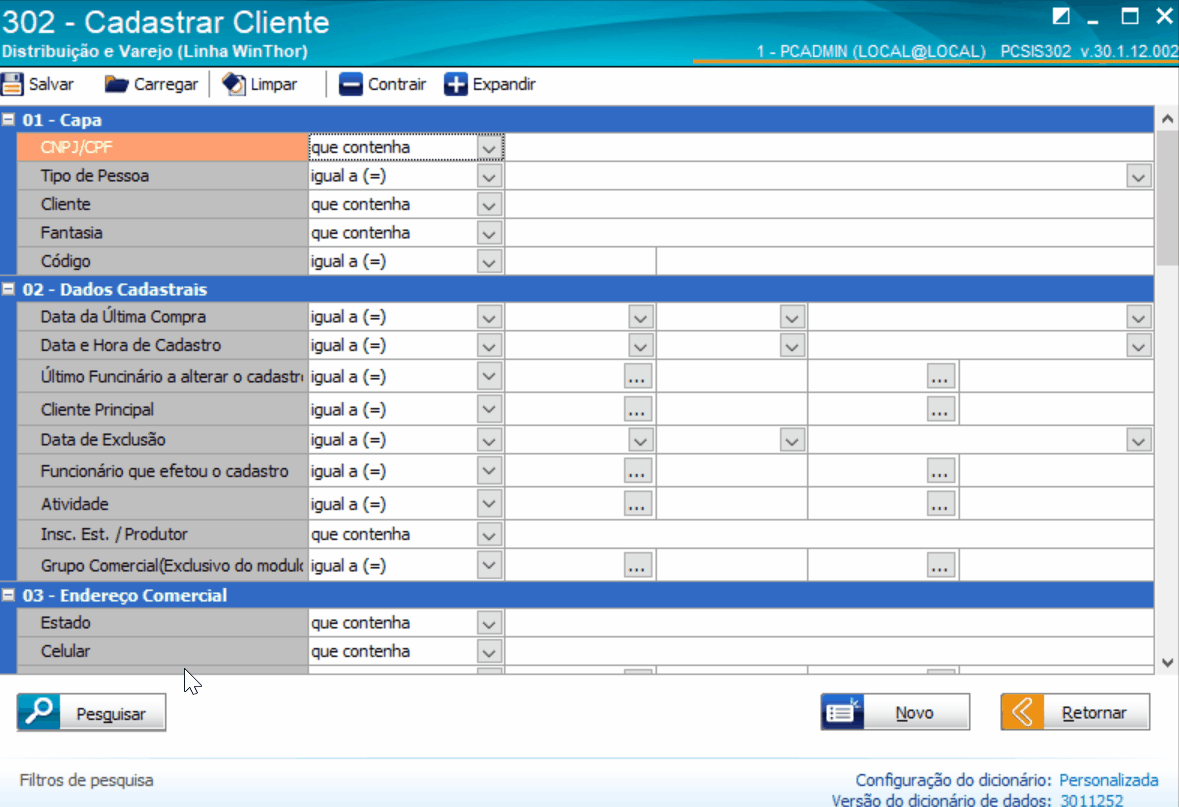The width and height of the screenshot is (1179, 807).
Task: Open first lookup for Último Funcionário a alterar
Action: (x=637, y=377)
